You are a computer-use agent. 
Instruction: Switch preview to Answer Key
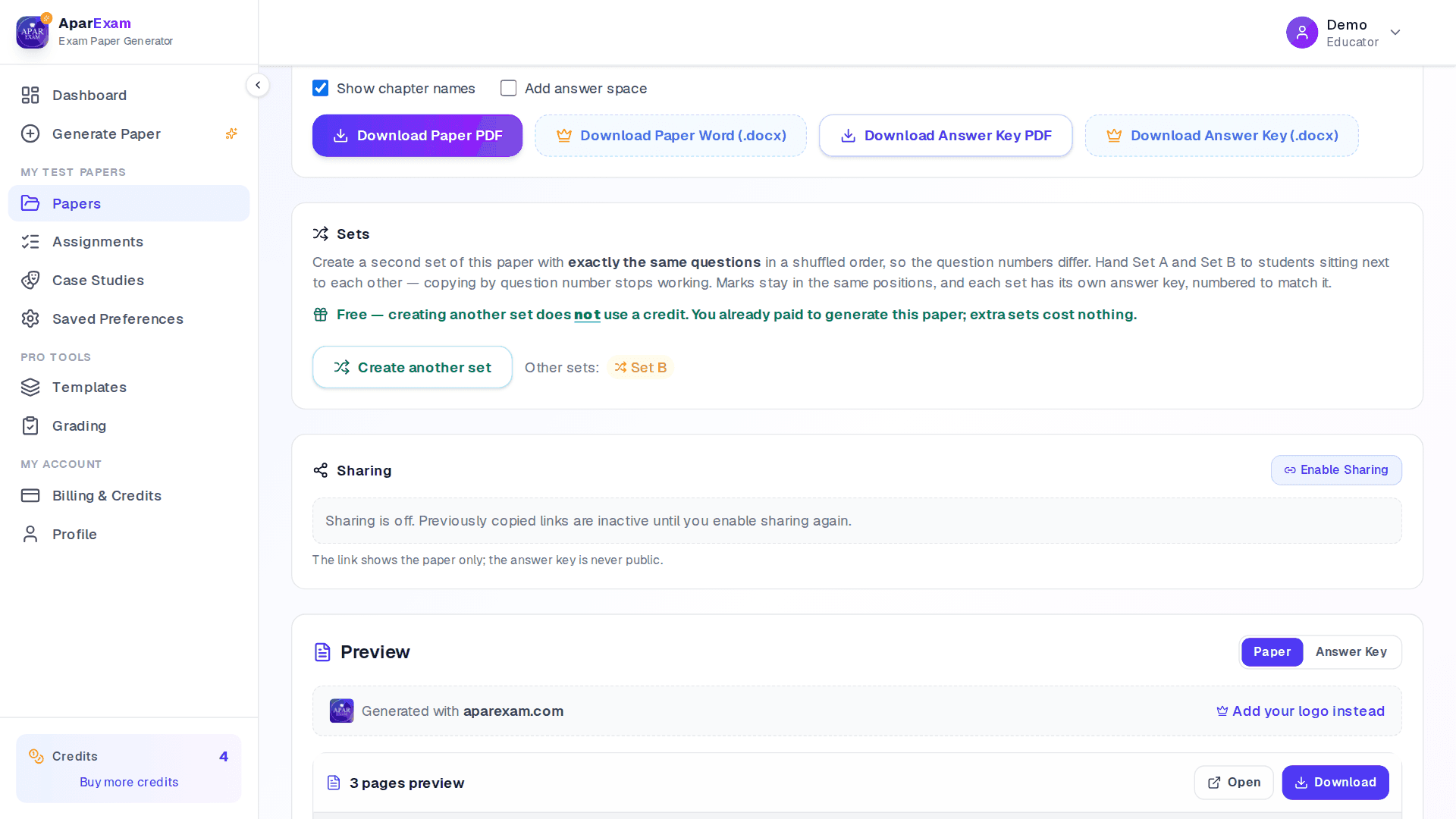1351,652
